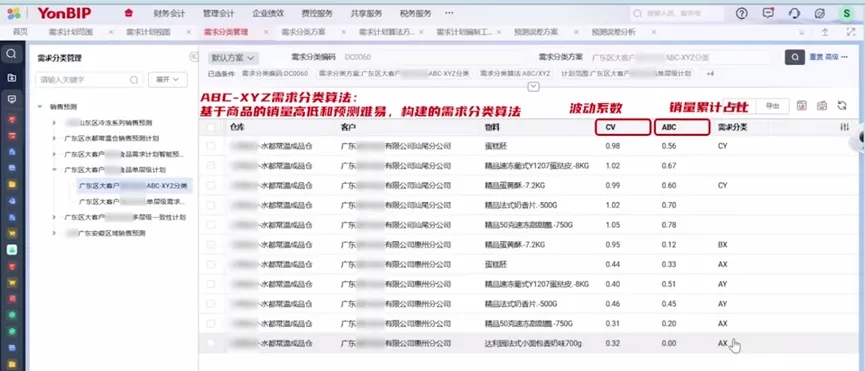
Task: Open the 财务会计 menu
Action: pos(169,13)
